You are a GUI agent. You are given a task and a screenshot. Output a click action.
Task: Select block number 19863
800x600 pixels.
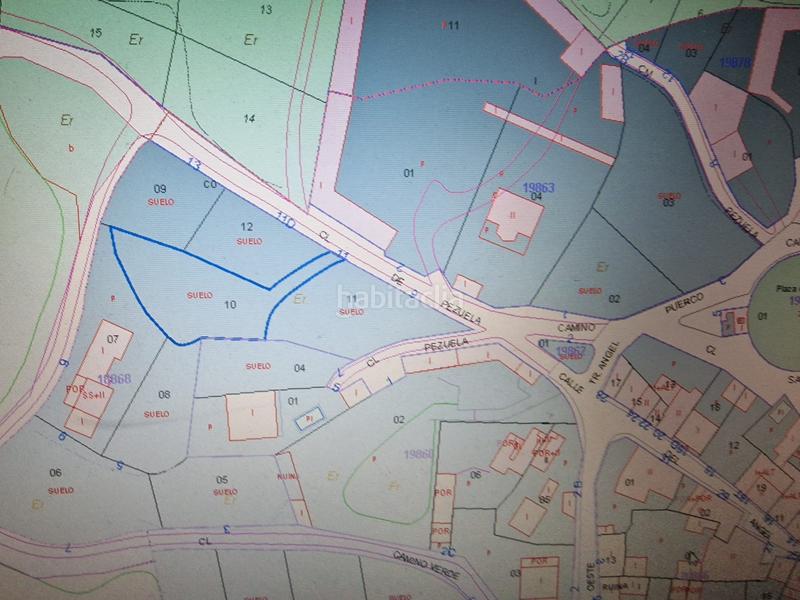click(x=539, y=187)
